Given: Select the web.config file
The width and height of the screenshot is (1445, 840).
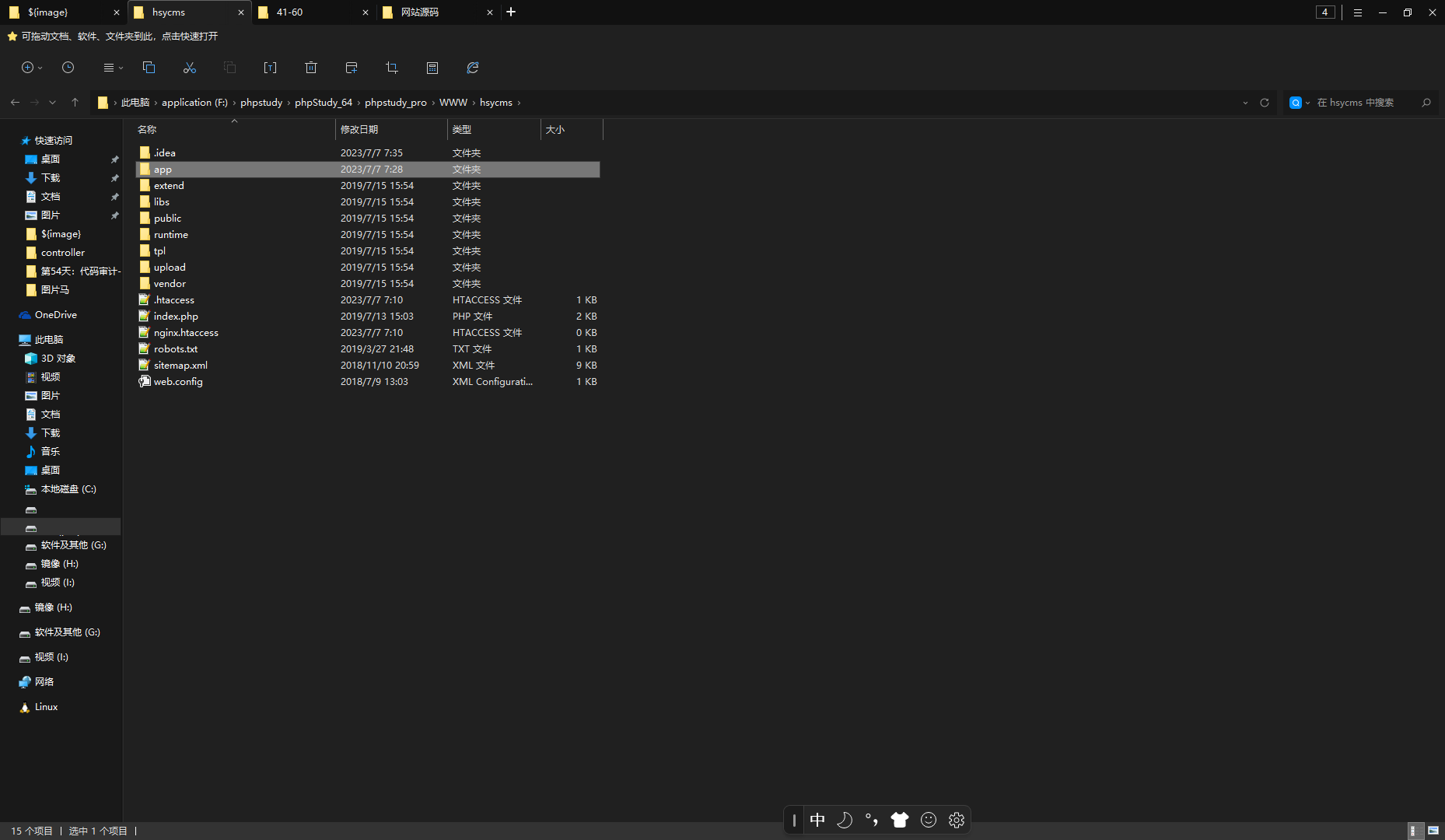Looking at the screenshot, I should (x=368, y=382).
